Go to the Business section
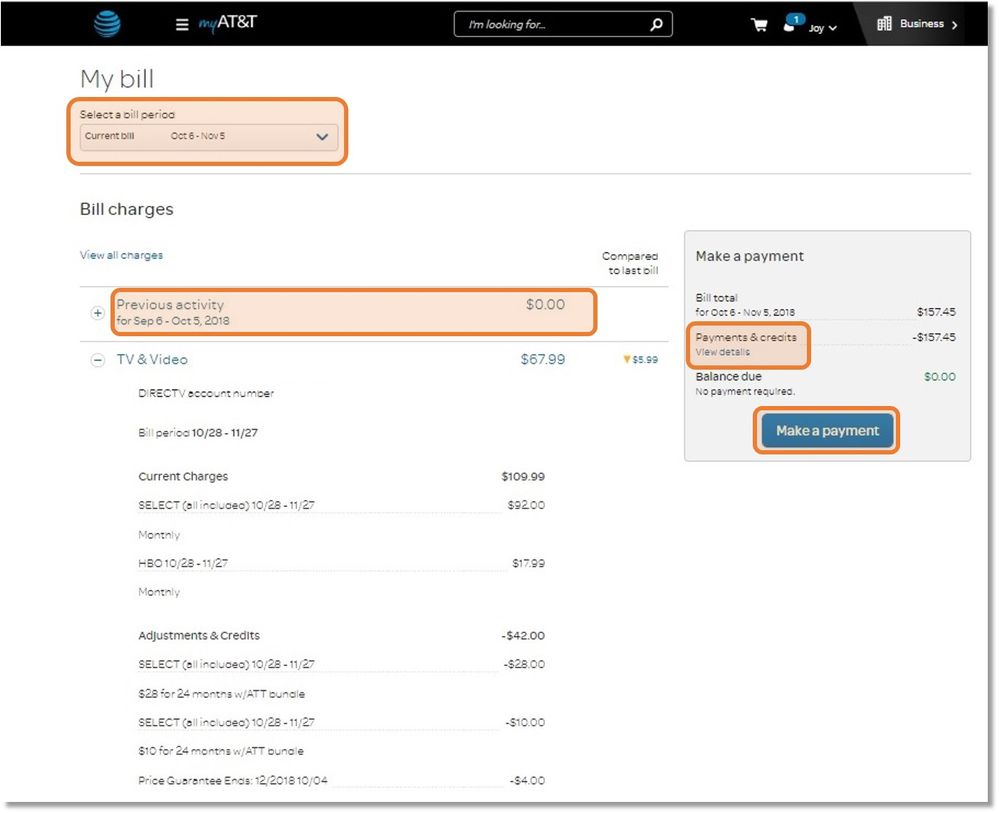Image resolution: width=999 pixels, height=813 pixels. click(922, 23)
